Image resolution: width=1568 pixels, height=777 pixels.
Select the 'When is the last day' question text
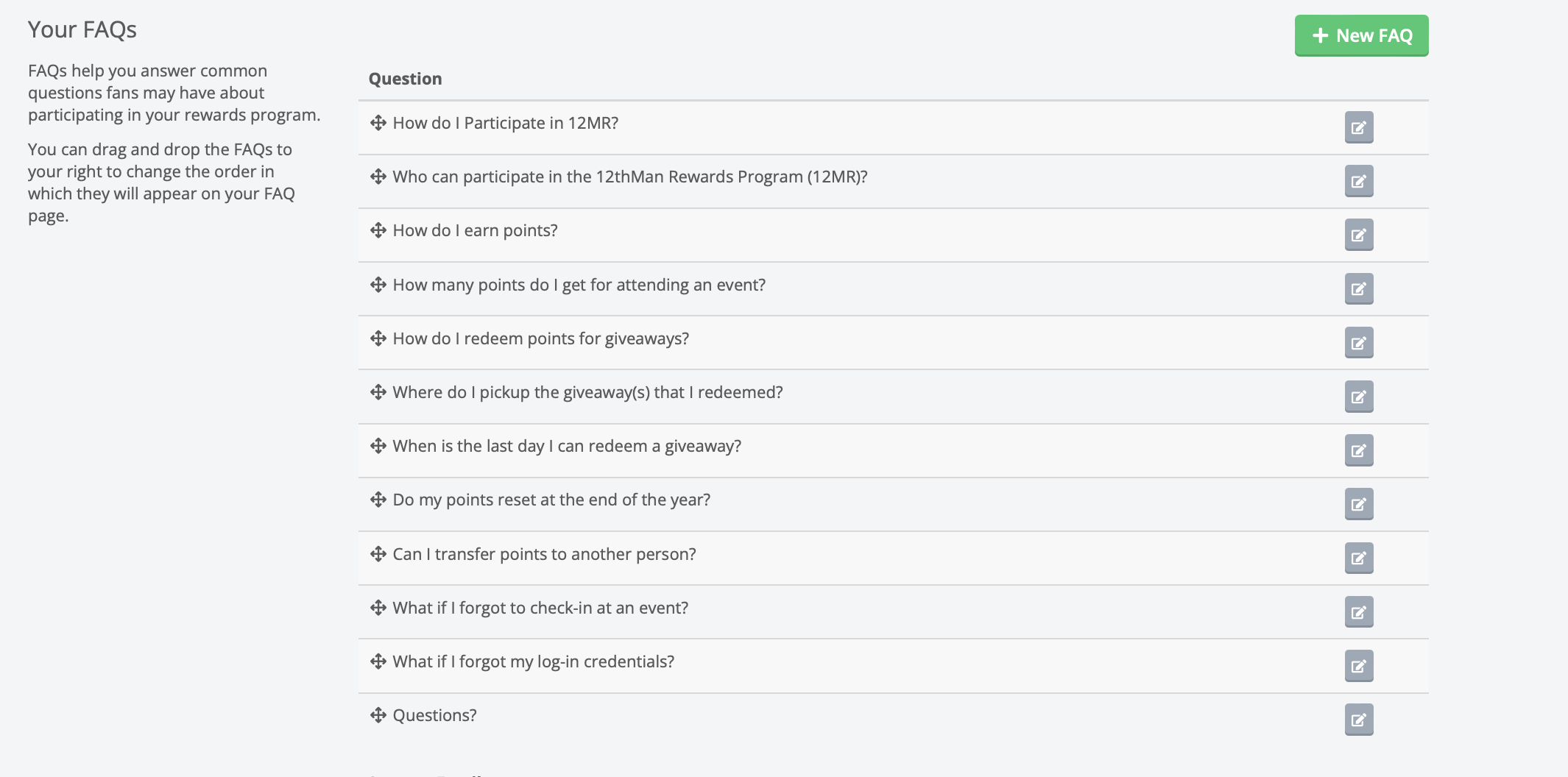567,446
